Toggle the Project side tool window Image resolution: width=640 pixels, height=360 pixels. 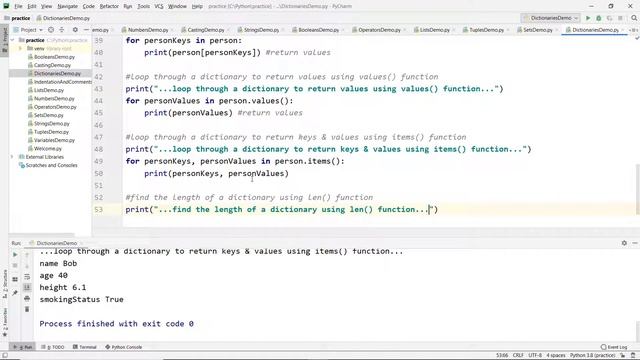click(4, 39)
